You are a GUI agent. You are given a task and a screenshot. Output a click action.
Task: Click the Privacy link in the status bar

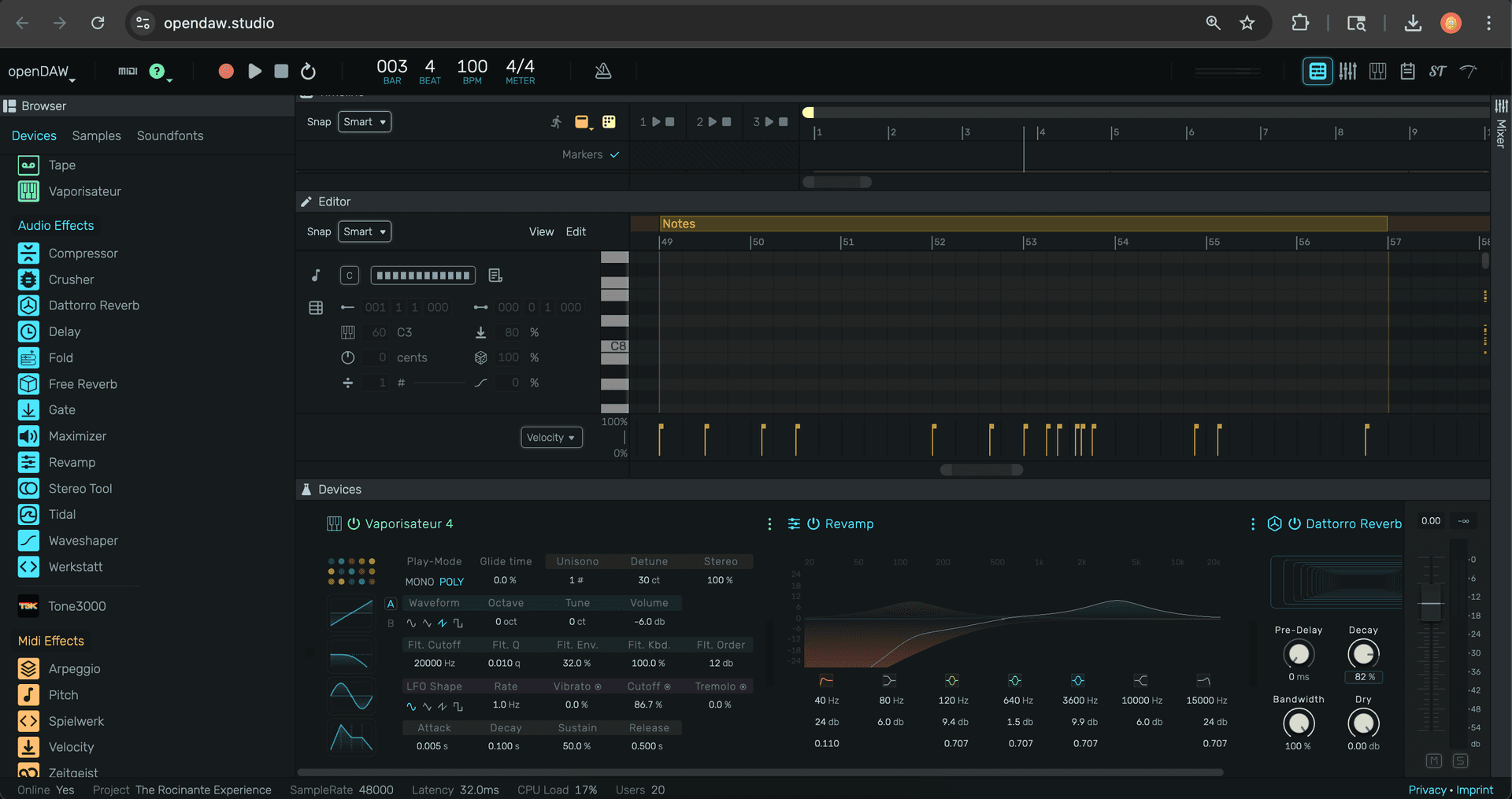click(x=1427, y=790)
